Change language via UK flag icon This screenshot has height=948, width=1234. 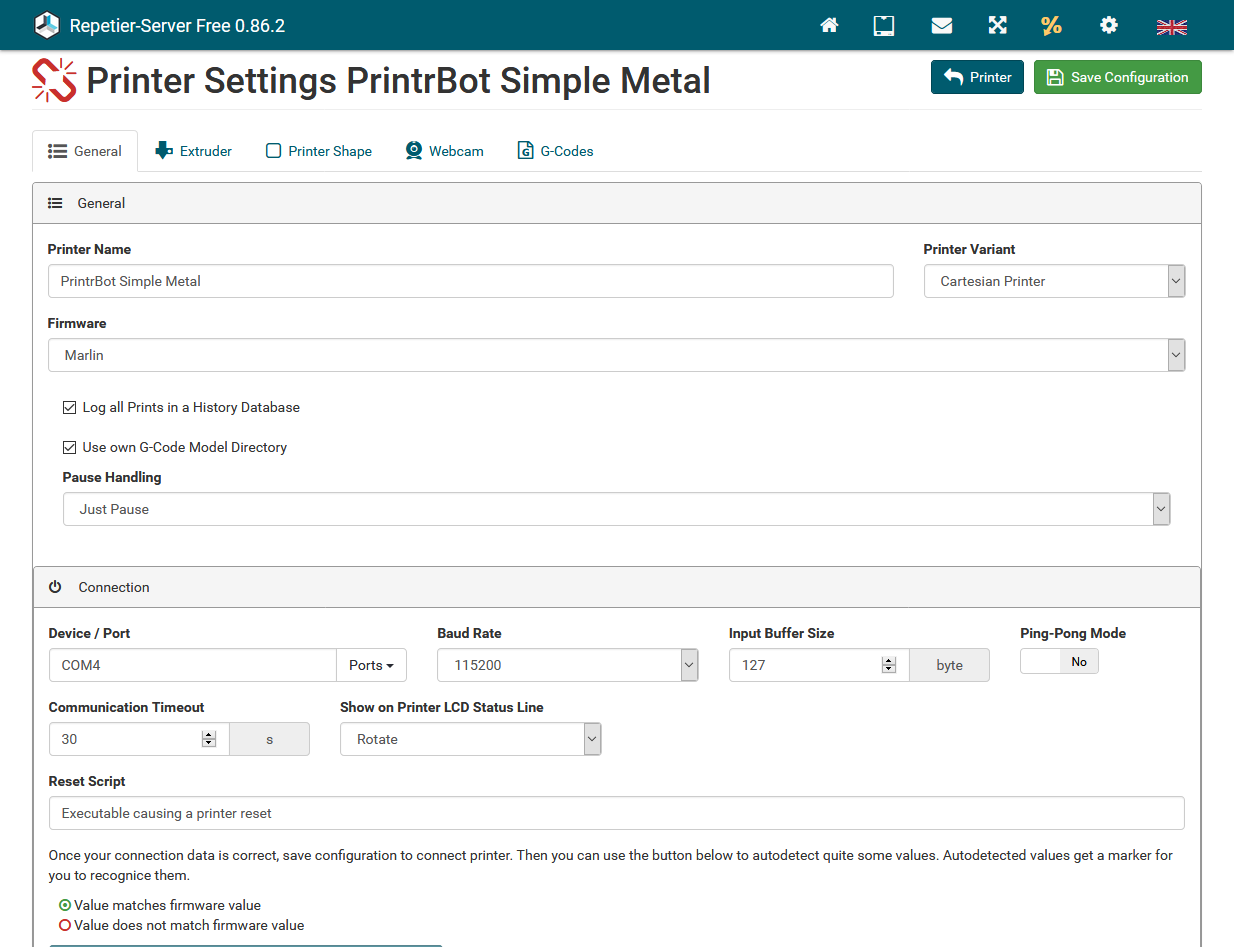(x=1172, y=27)
